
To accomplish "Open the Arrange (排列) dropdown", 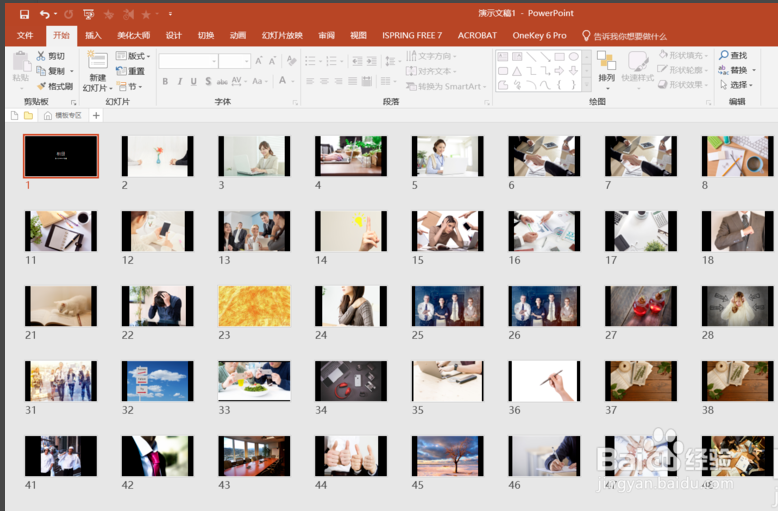I will coord(606,70).
